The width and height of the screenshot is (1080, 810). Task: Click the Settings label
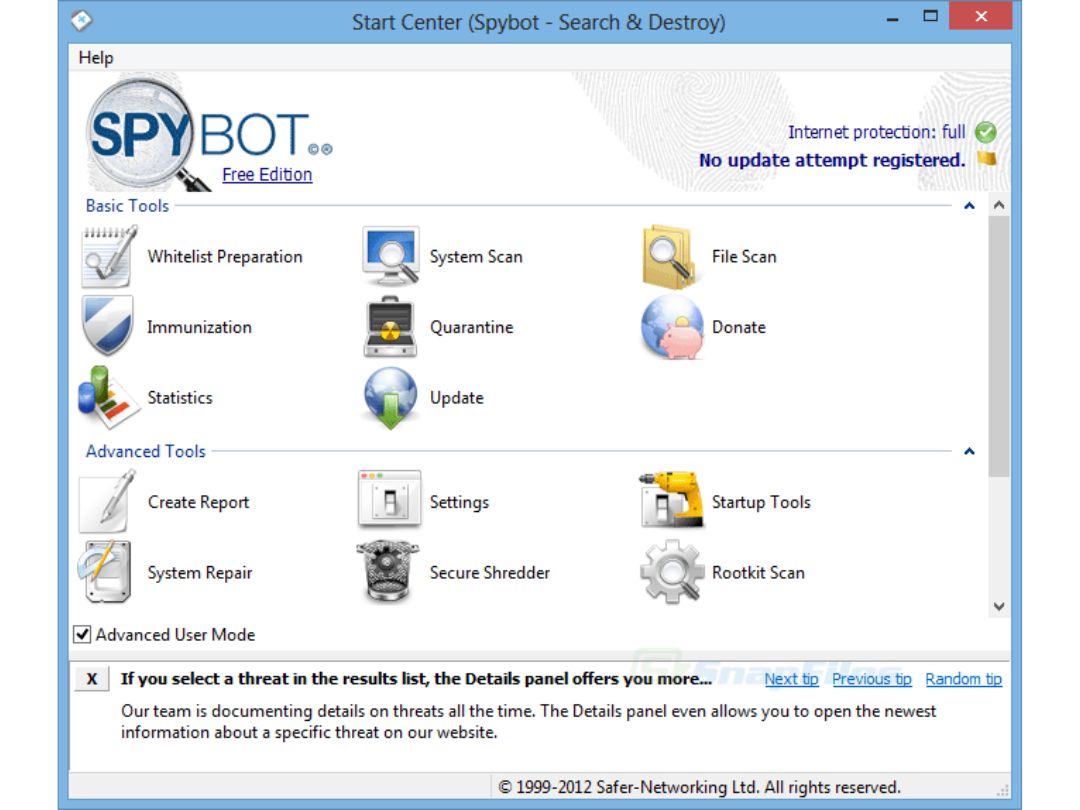459,502
